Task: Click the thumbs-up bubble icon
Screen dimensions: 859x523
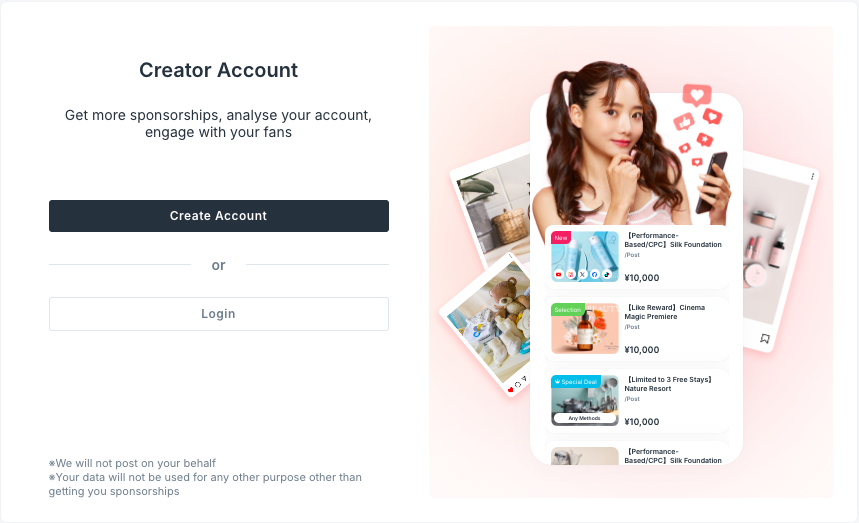Action: click(684, 122)
